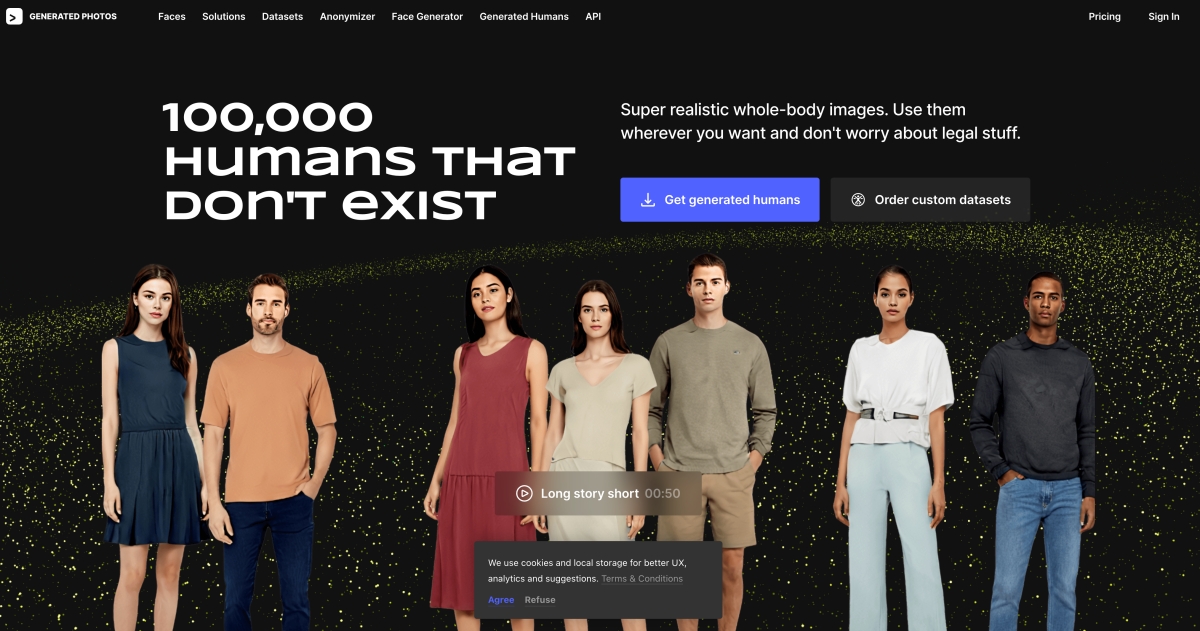Open the Terms & Conditions link
Image resolution: width=1200 pixels, height=631 pixels.
point(642,579)
